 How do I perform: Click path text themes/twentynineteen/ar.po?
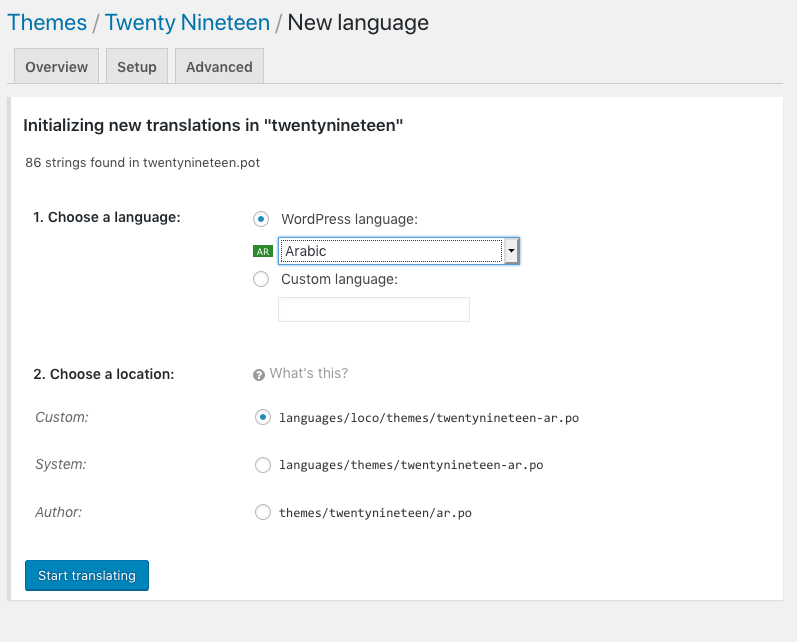(375, 513)
